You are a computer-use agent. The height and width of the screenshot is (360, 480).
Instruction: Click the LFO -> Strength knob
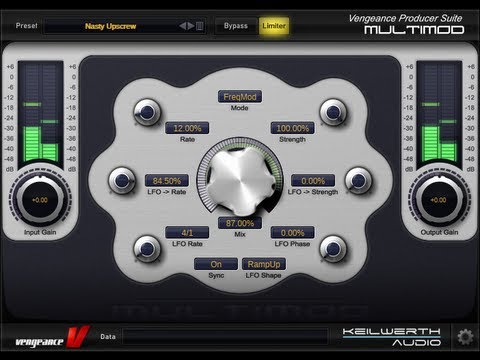[x=358, y=181]
